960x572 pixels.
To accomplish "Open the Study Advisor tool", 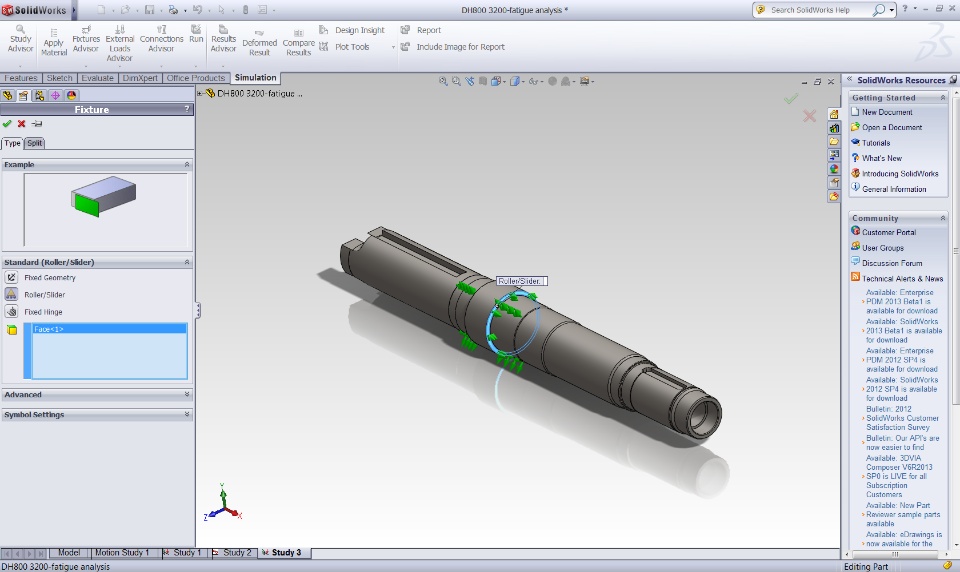I will pyautogui.click(x=20, y=39).
